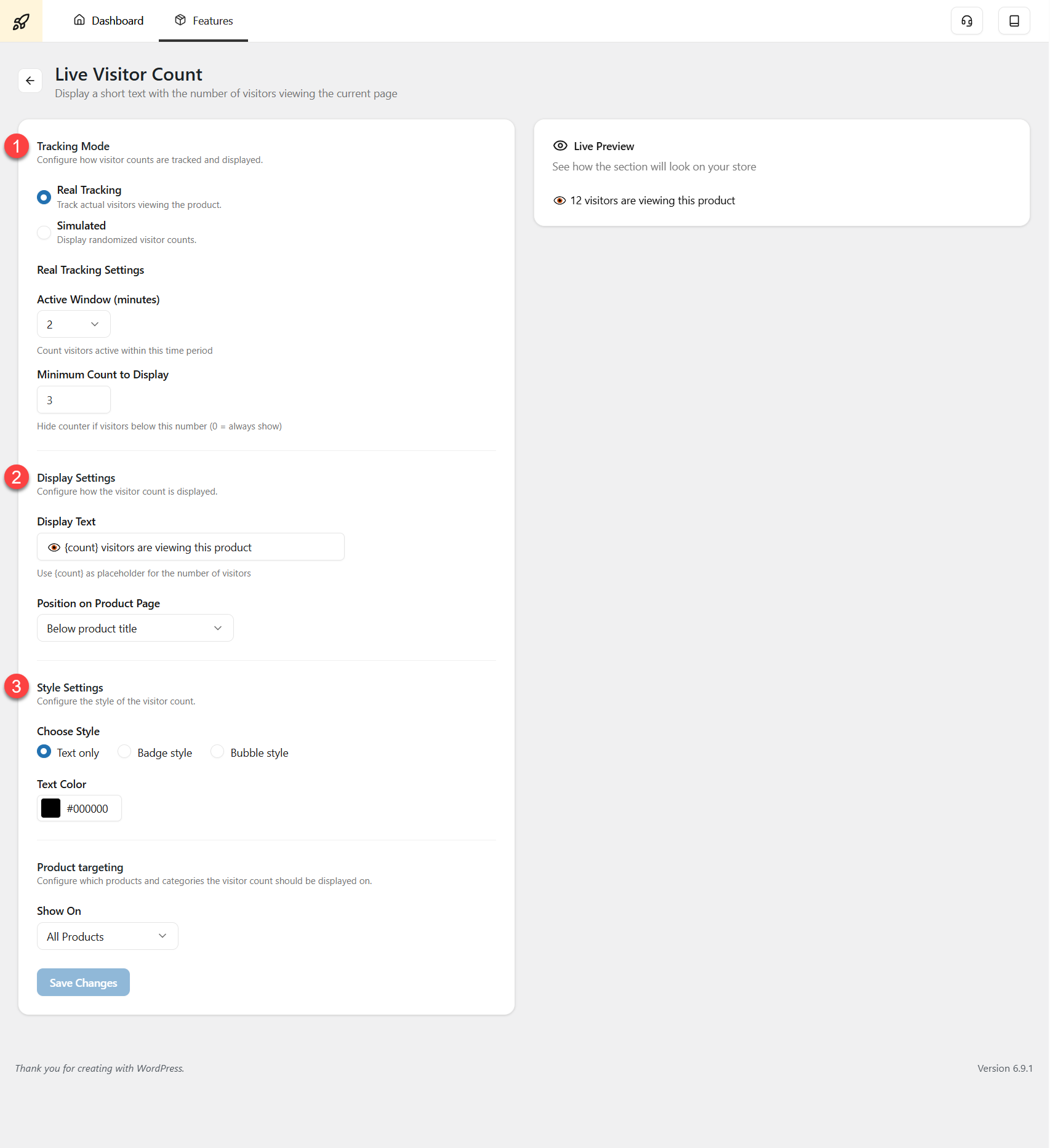
Task: Click the eye icon in Live Preview header
Action: tap(560, 146)
